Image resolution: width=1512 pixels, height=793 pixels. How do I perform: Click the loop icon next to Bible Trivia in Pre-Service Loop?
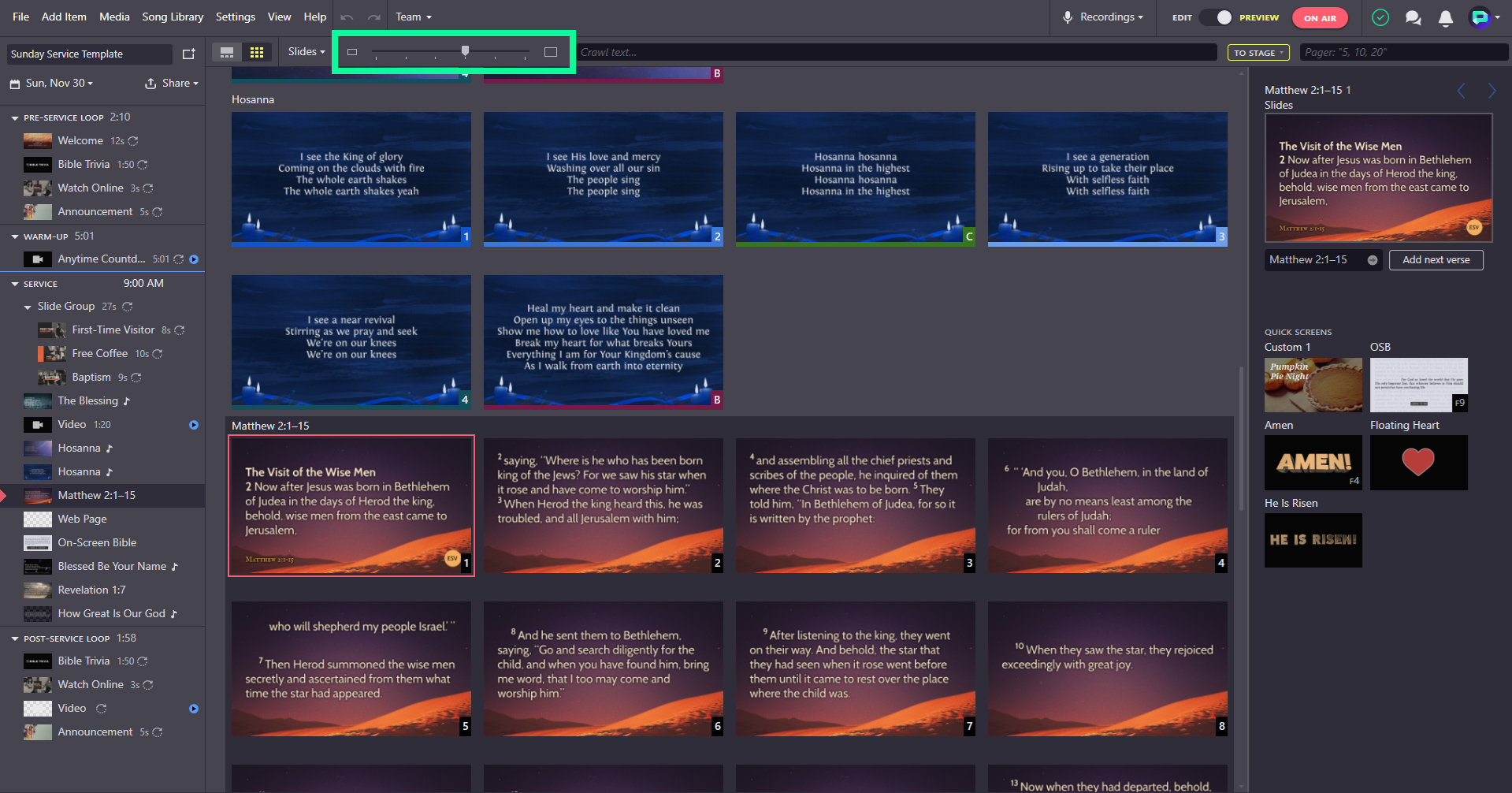pos(143,165)
